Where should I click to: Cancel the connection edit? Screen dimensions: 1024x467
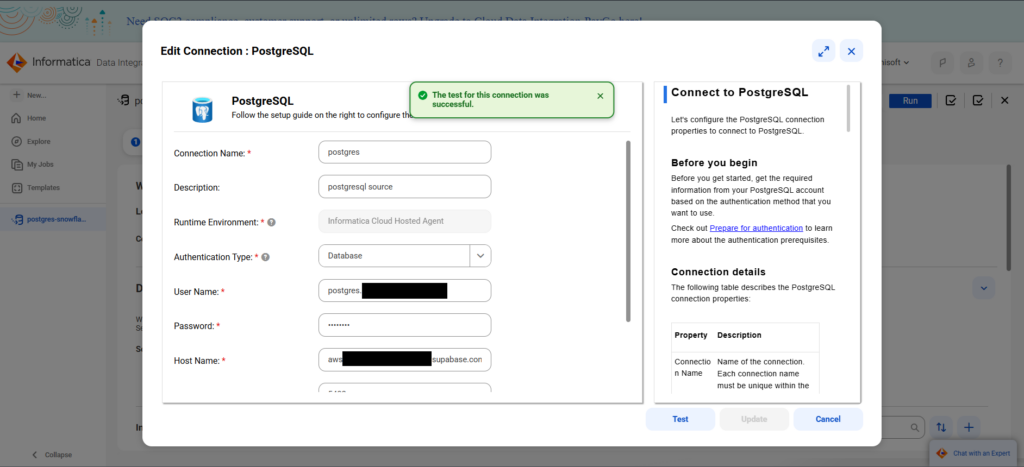828,419
